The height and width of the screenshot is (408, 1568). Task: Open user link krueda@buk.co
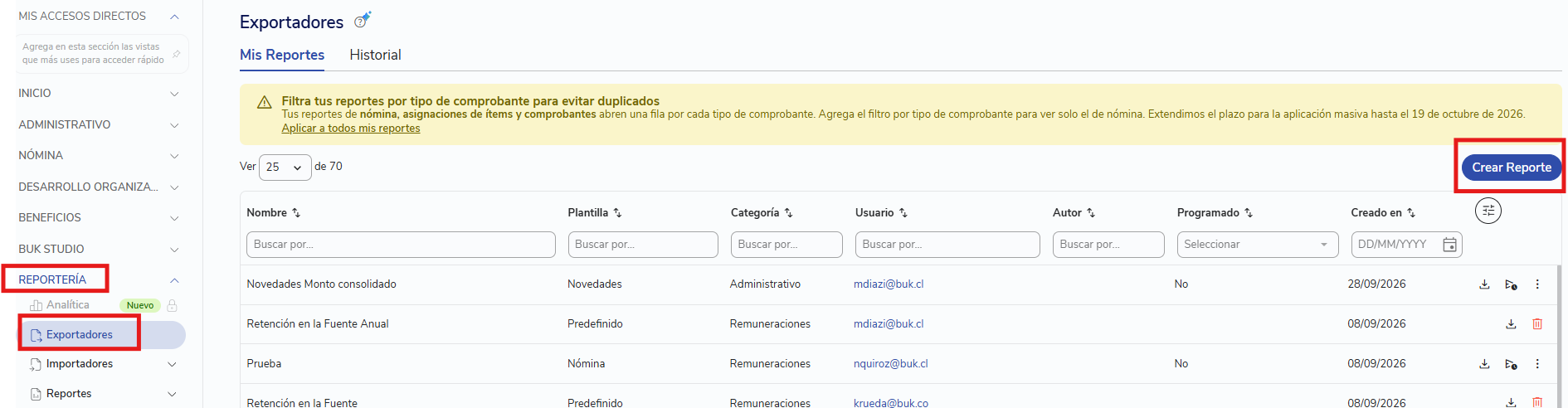pyautogui.click(x=891, y=403)
